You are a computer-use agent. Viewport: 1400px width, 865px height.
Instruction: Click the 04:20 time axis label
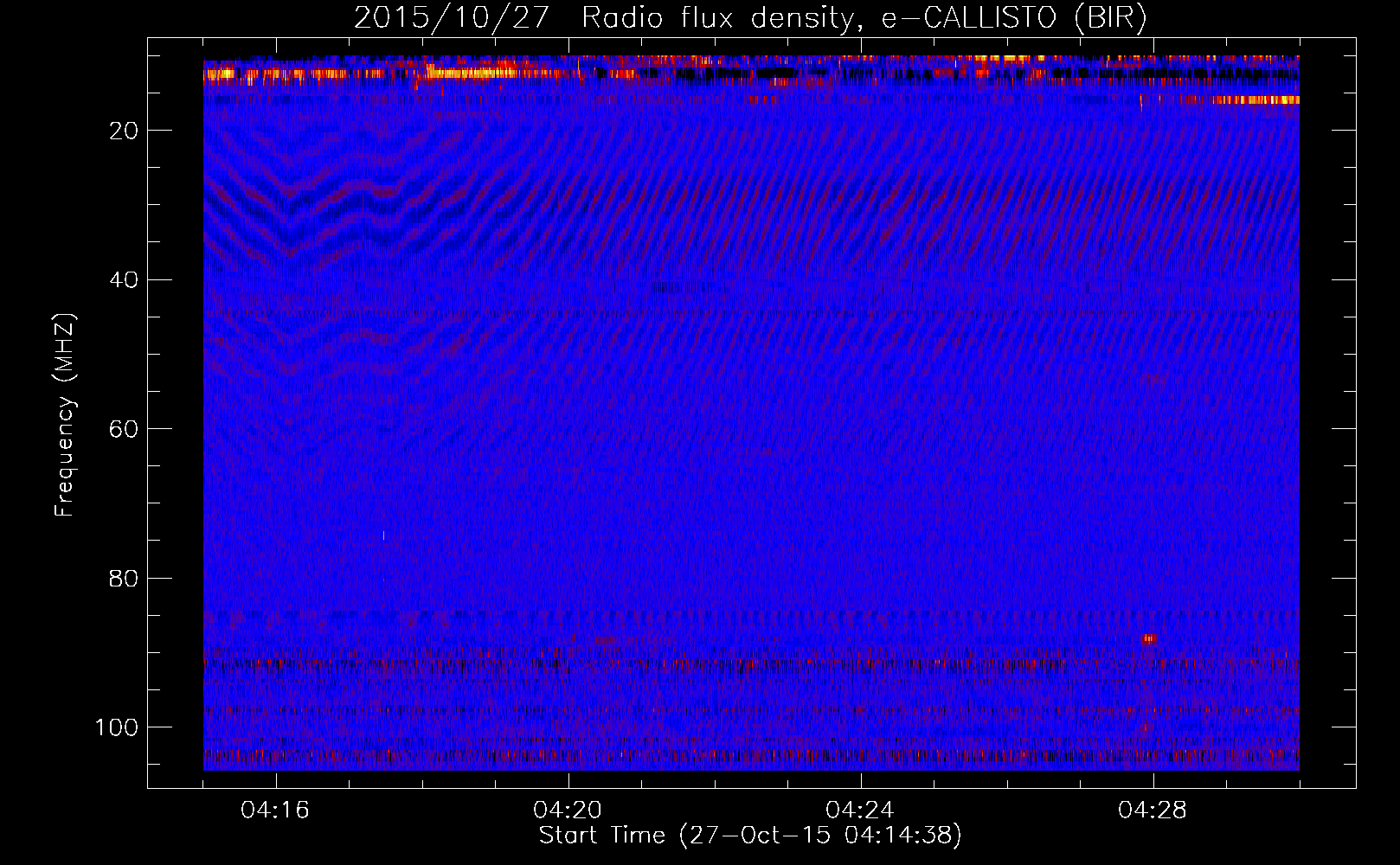pyautogui.click(x=568, y=811)
